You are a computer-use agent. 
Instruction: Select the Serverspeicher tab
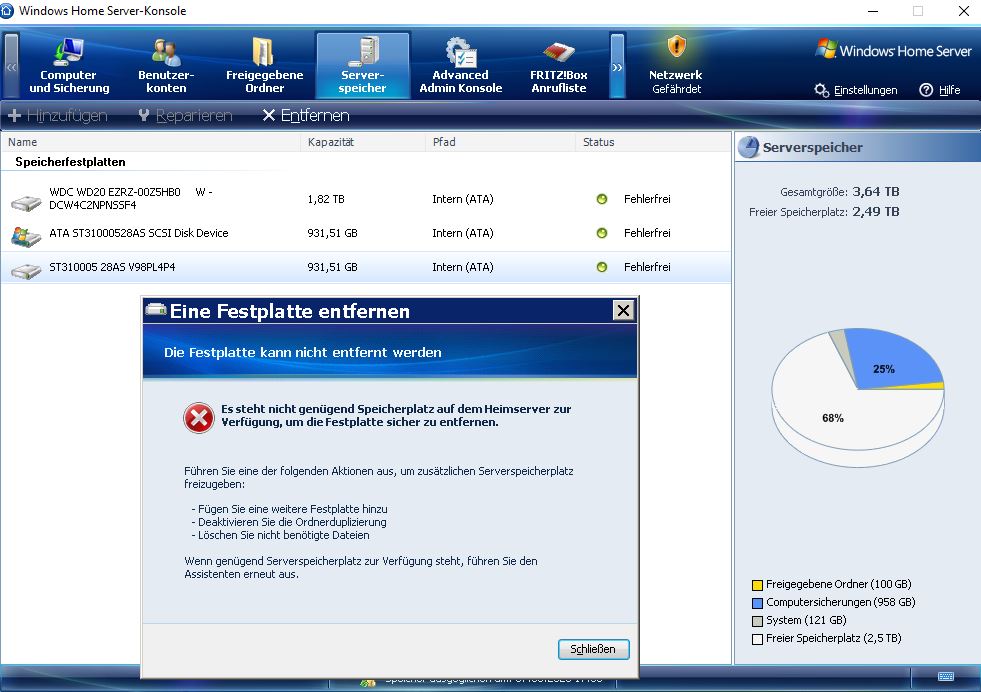[362, 66]
